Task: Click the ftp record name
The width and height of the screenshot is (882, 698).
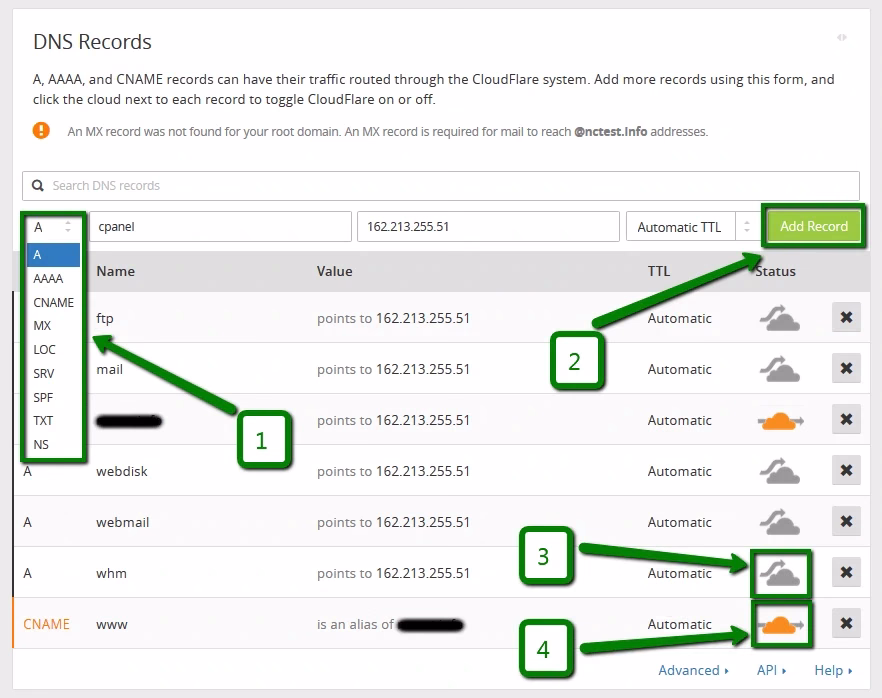Action: coord(105,318)
